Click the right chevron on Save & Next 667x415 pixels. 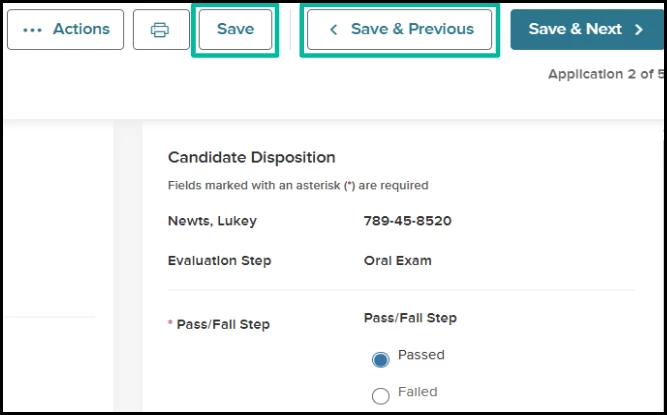(639, 30)
